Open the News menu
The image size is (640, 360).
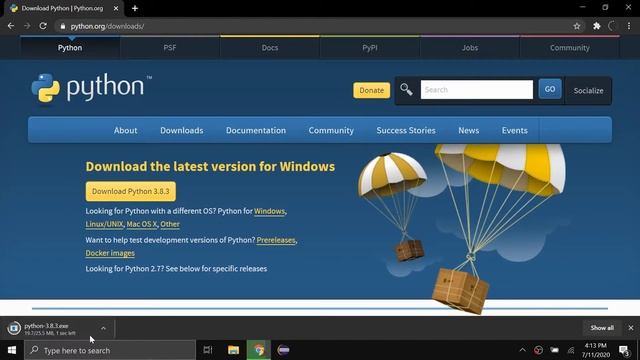469,130
